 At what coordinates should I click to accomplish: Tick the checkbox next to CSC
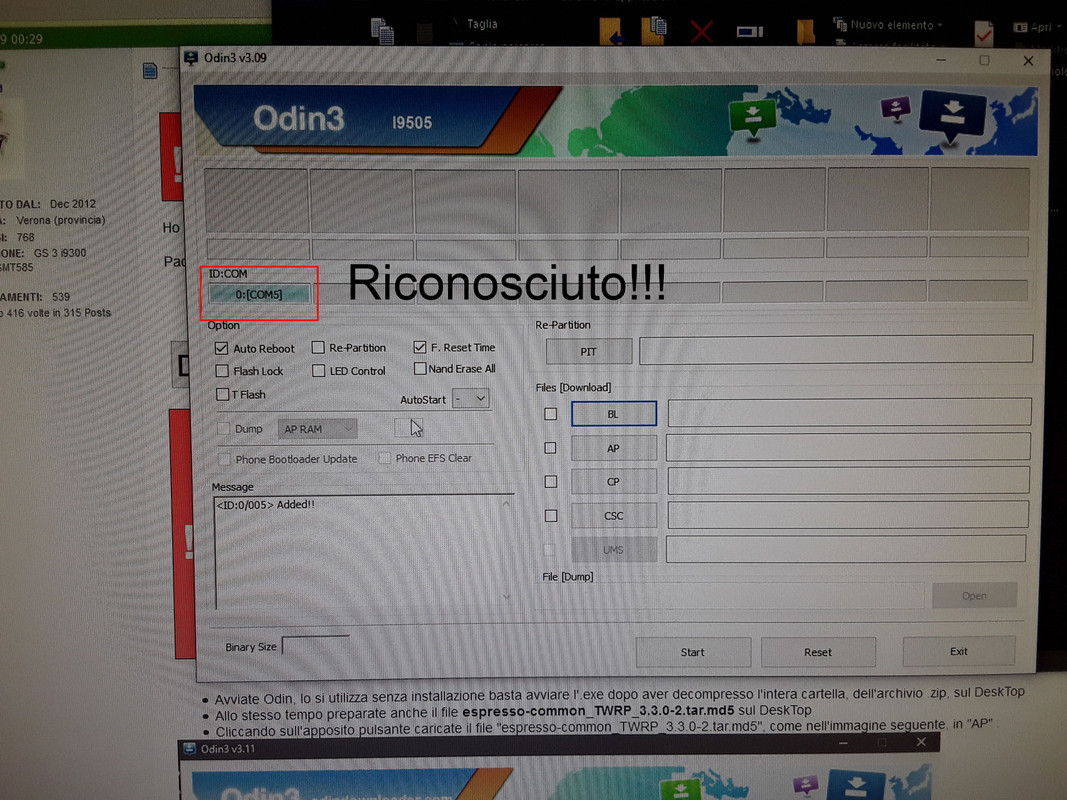coord(551,516)
